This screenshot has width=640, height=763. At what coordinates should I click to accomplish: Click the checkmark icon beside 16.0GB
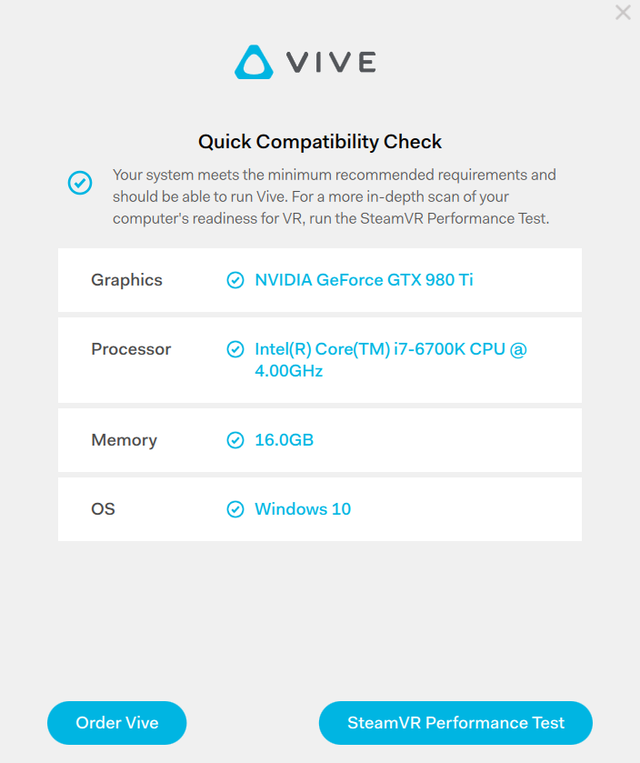click(x=235, y=440)
